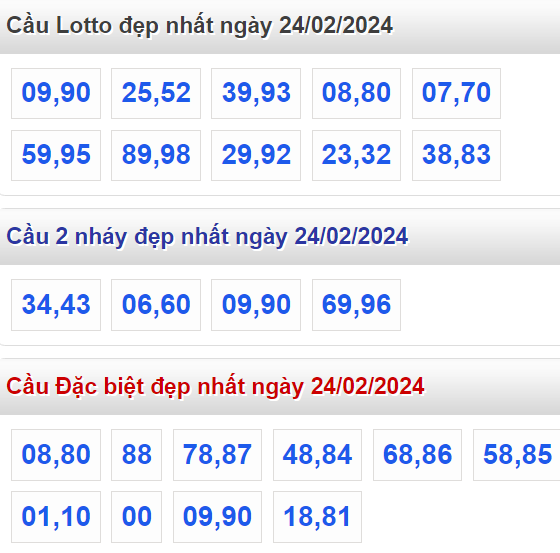Click the 25,52 Lotto number box
The image size is (560, 553).
156,93
